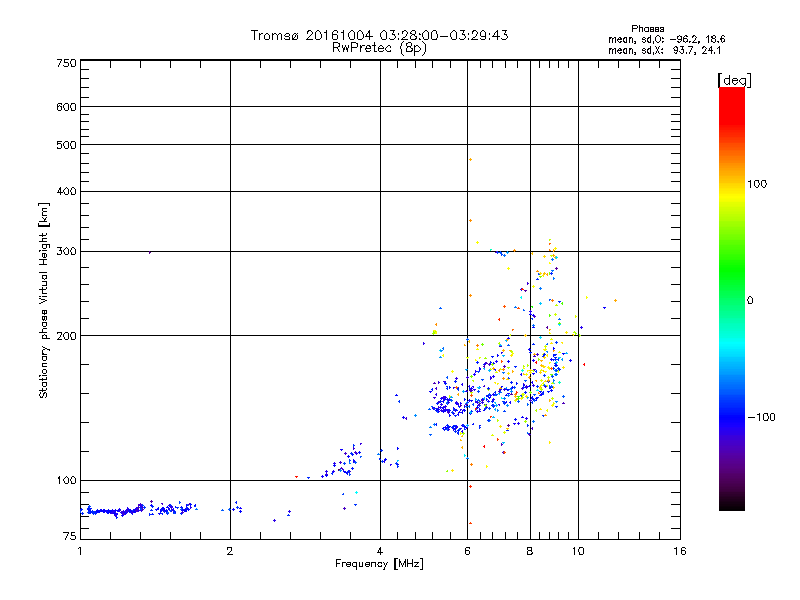Click the y-axis '600' tick label
This screenshot has height=600, width=800.
[66, 107]
